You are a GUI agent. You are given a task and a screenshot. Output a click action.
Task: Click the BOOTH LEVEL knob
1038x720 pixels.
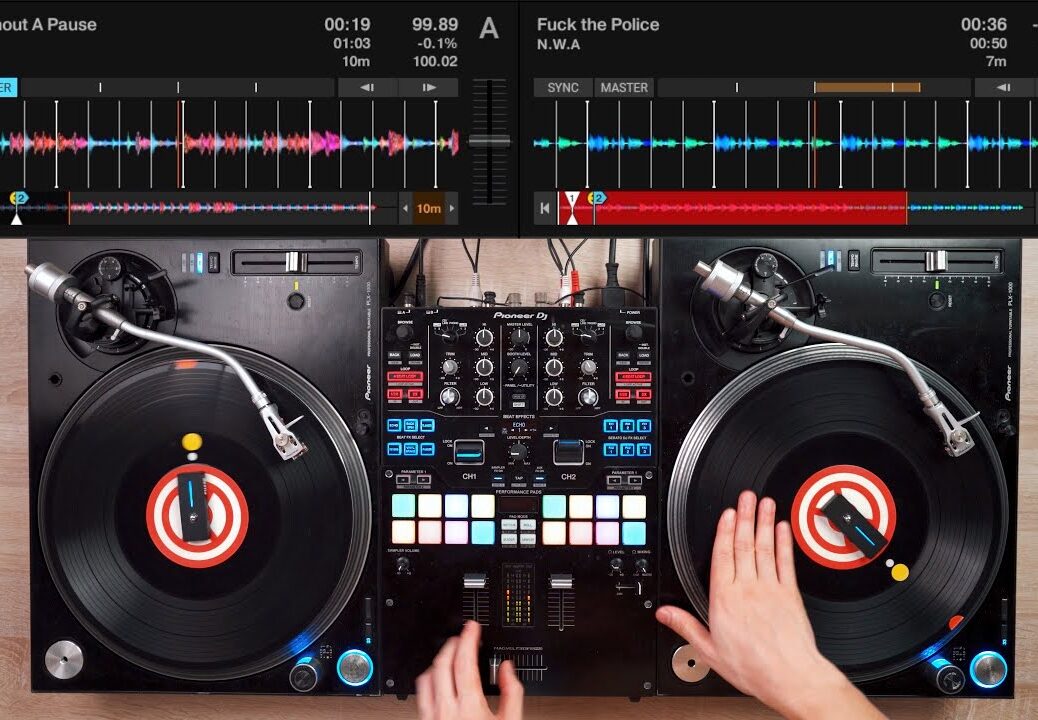click(x=519, y=367)
